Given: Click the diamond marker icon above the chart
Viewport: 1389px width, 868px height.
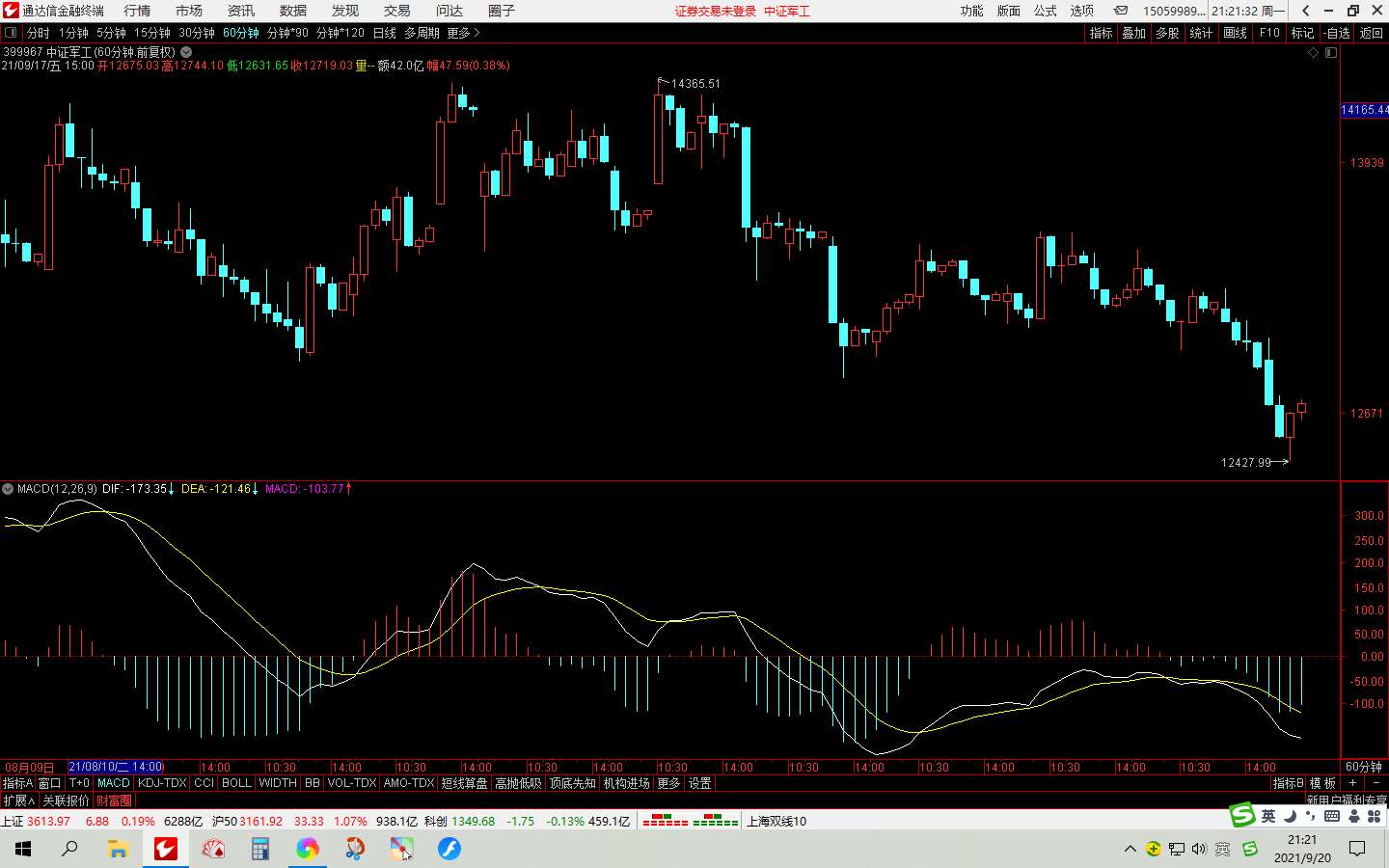Looking at the screenshot, I should pos(1313,52).
